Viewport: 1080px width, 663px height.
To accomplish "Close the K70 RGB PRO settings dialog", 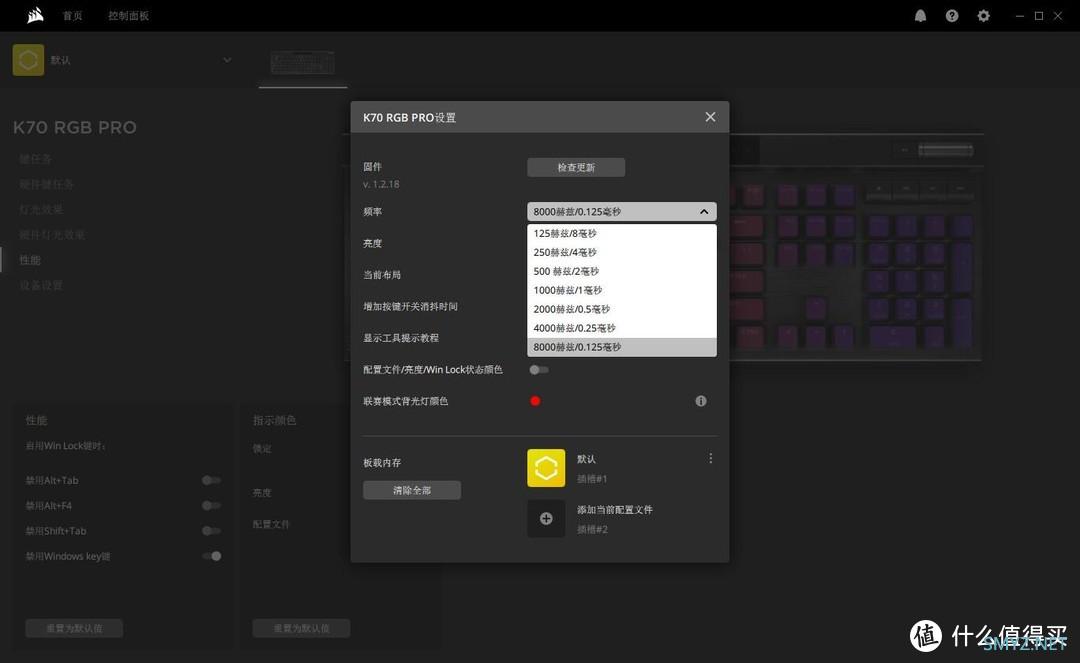I will [x=710, y=117].
